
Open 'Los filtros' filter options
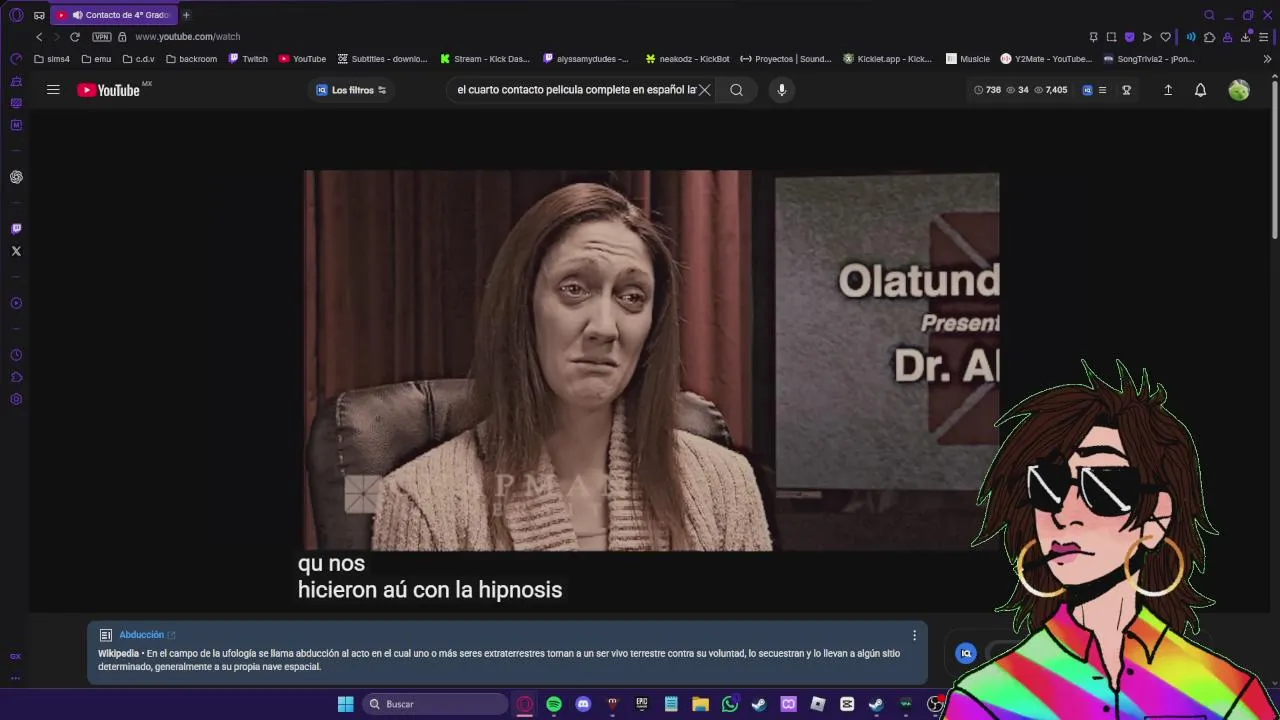pyautogui.click(x=351, y=90)
